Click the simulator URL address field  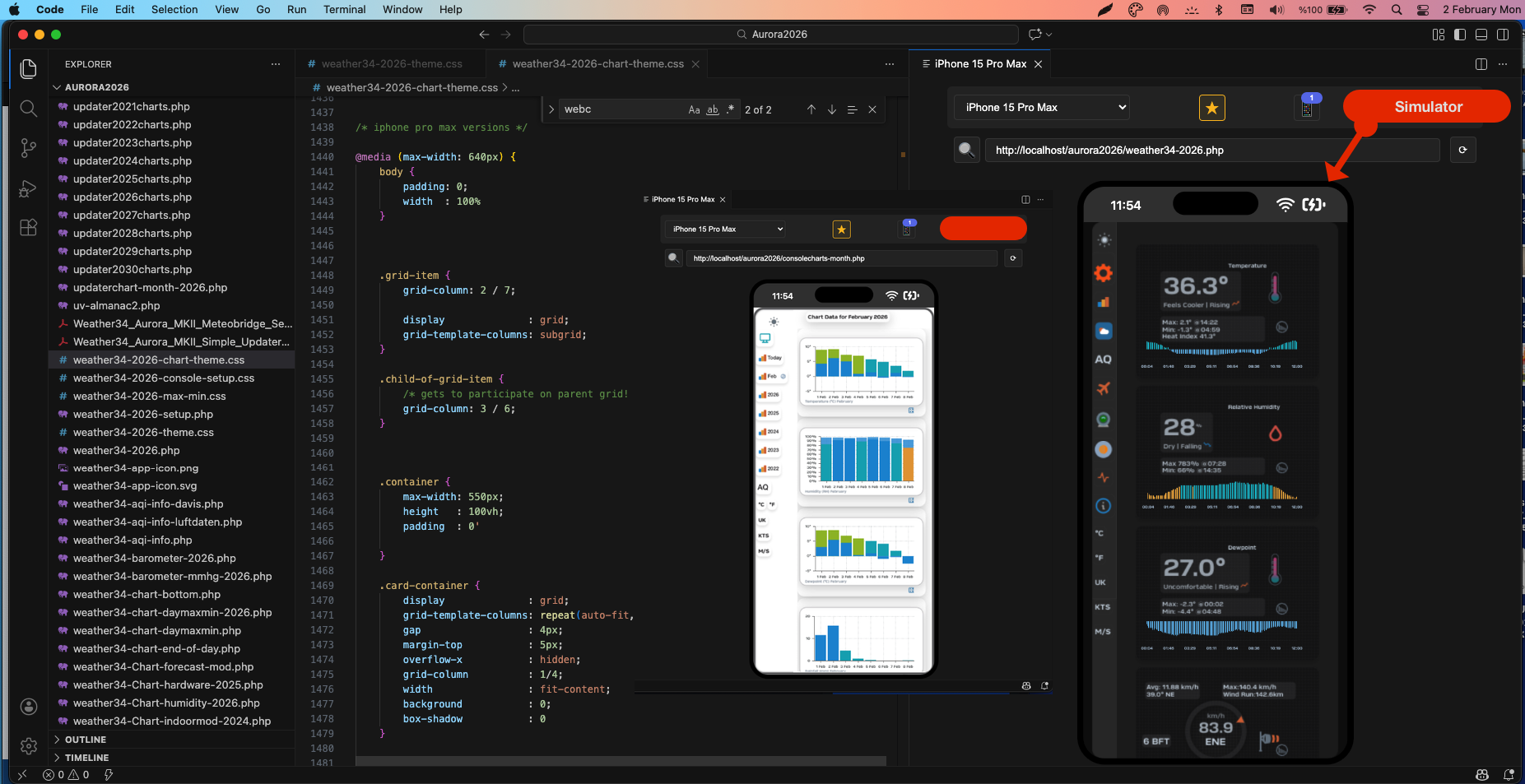pos(1211,150)
